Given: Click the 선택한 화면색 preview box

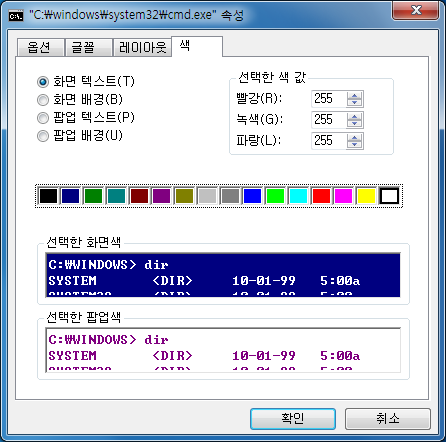Looking at the screenshot, I should coord(223,275).
